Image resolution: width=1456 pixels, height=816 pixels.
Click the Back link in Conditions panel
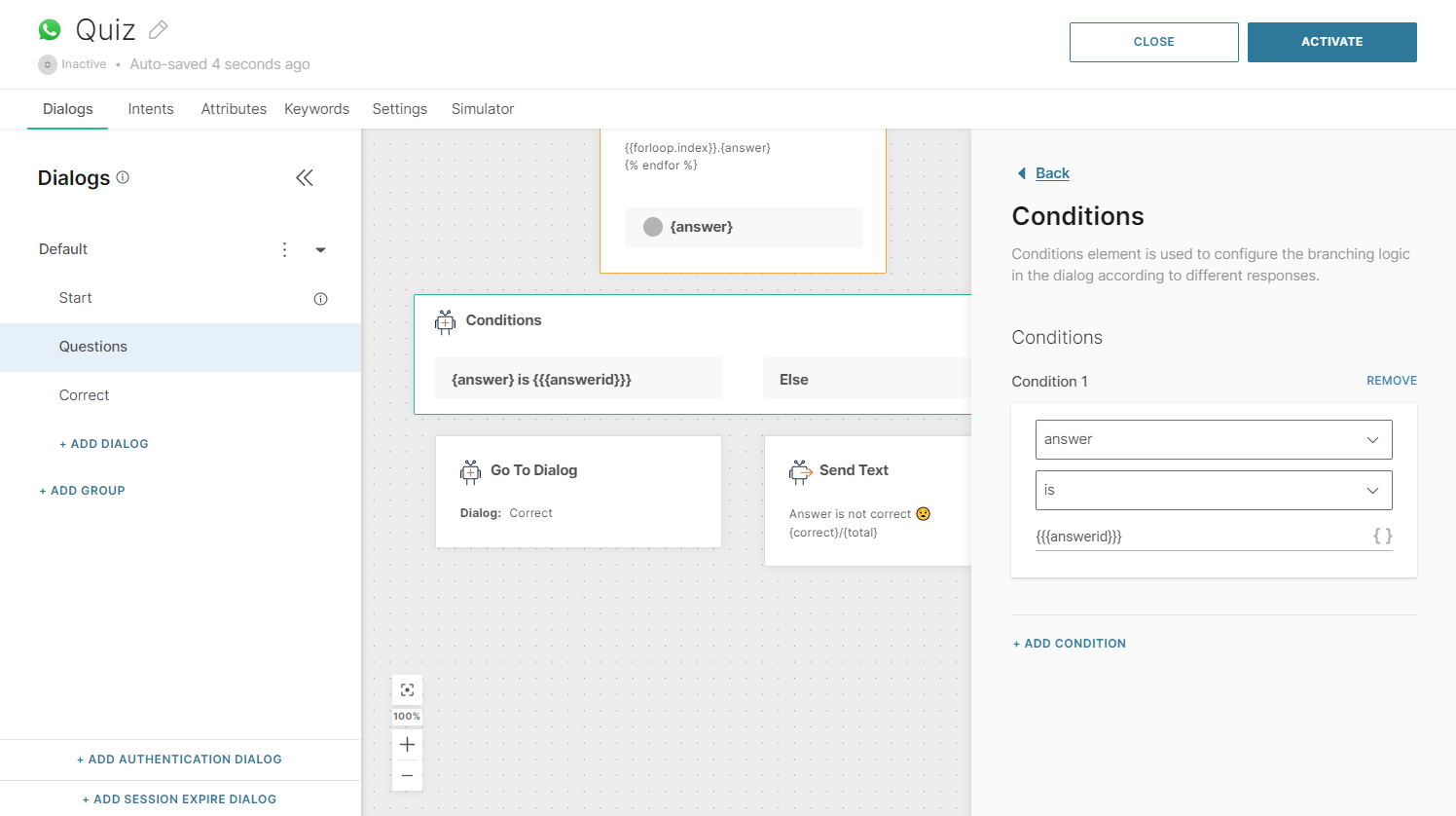(x=1051, y=173)
